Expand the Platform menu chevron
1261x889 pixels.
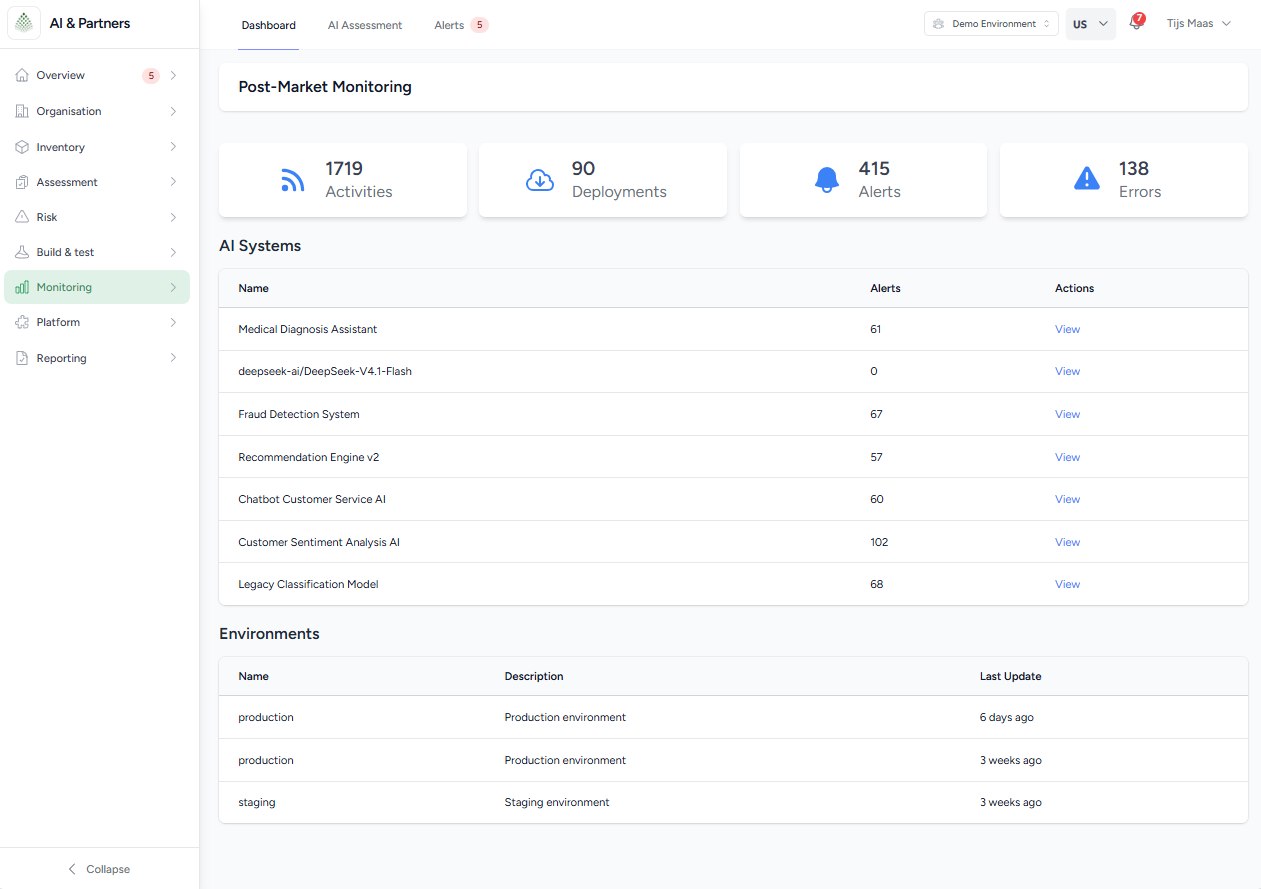[173, 322]
